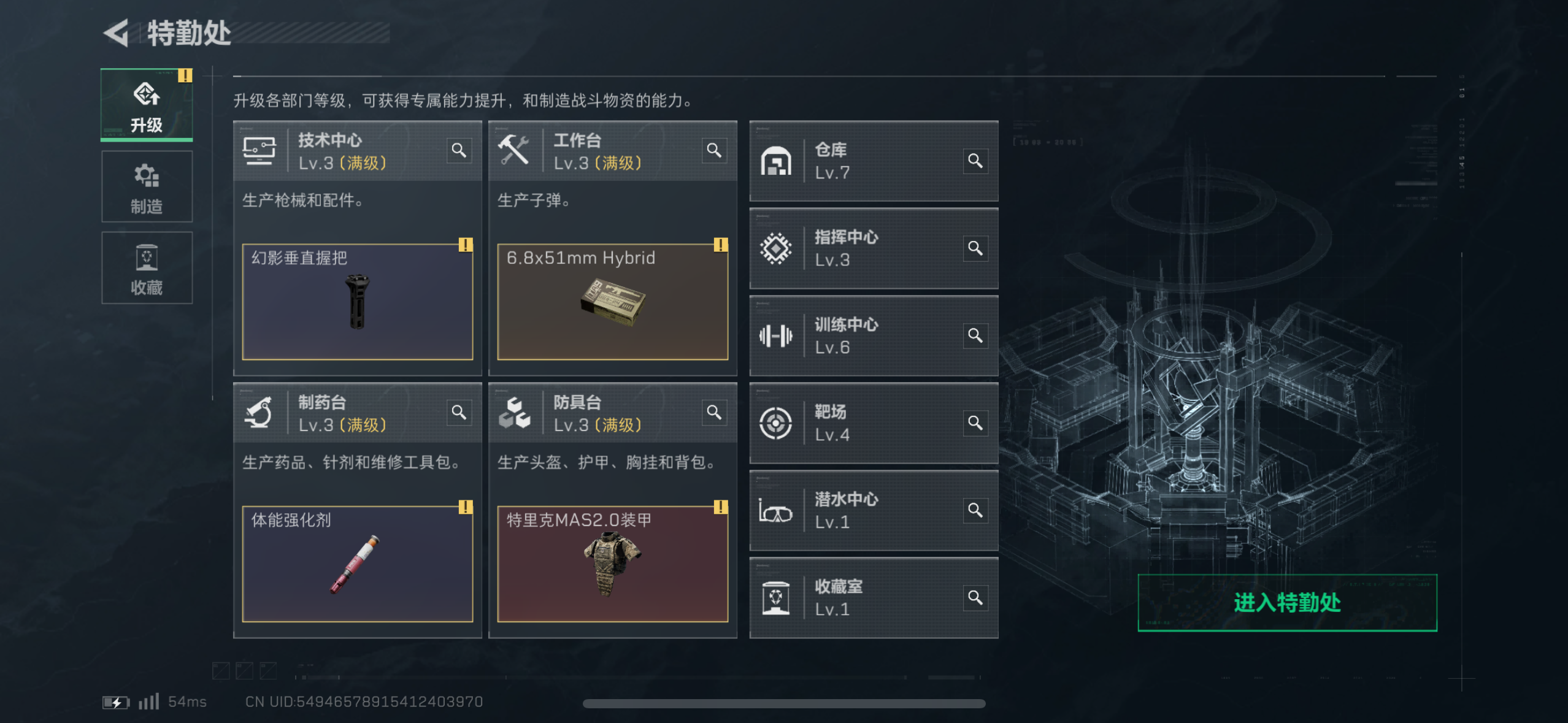Open magnifier for 收藏室
1568x723 pixels.
click(x=975, y=598)
